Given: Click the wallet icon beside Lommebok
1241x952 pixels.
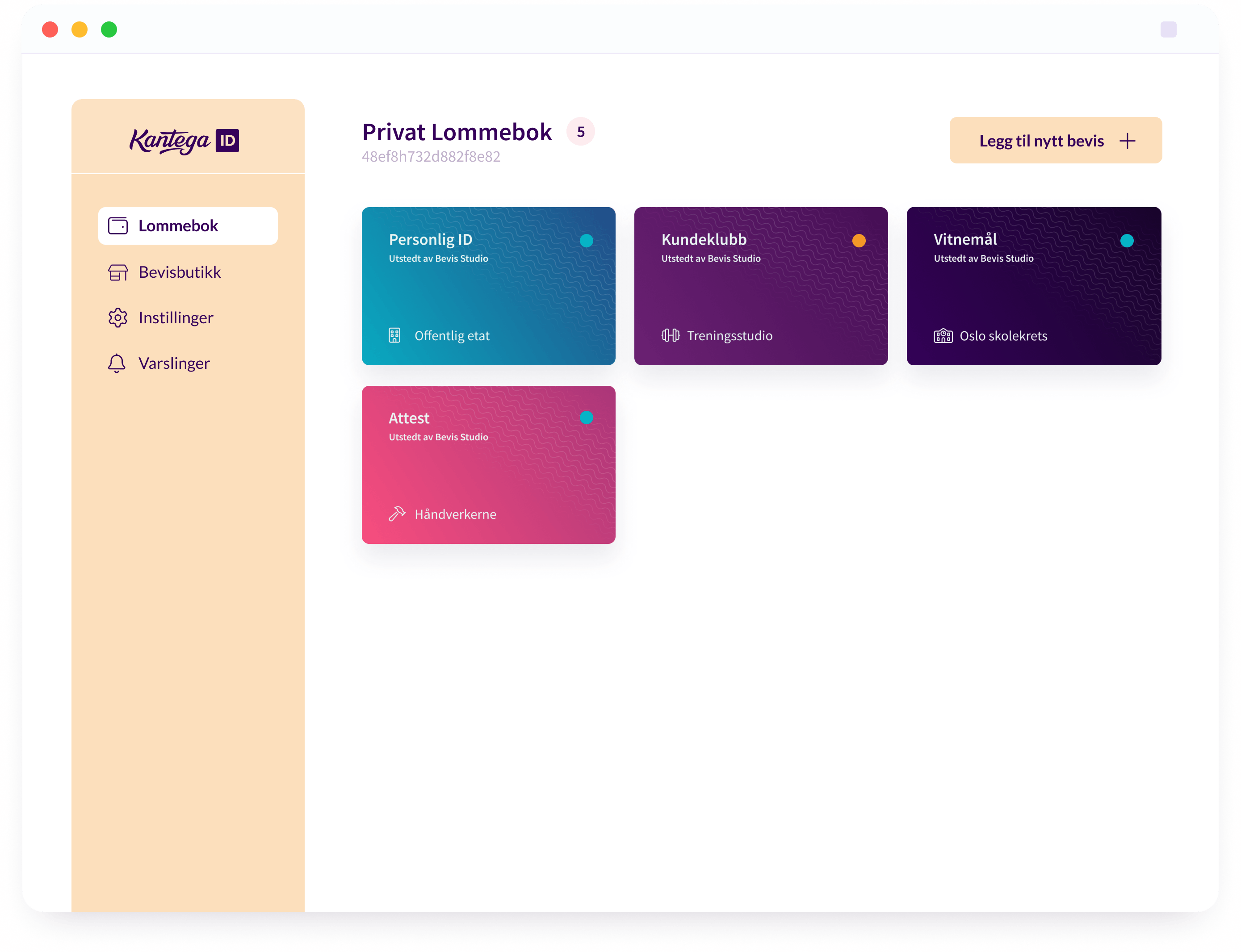Looking at the screenshot, I should click(118, 226).
